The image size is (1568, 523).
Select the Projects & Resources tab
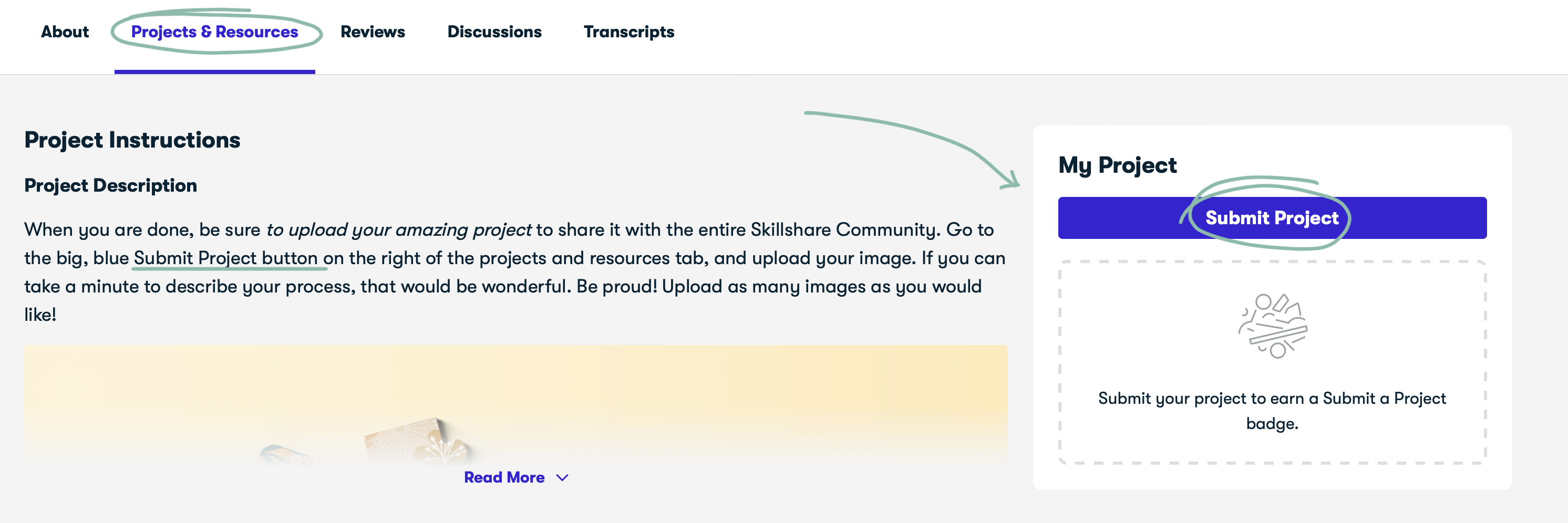(214, 32)
